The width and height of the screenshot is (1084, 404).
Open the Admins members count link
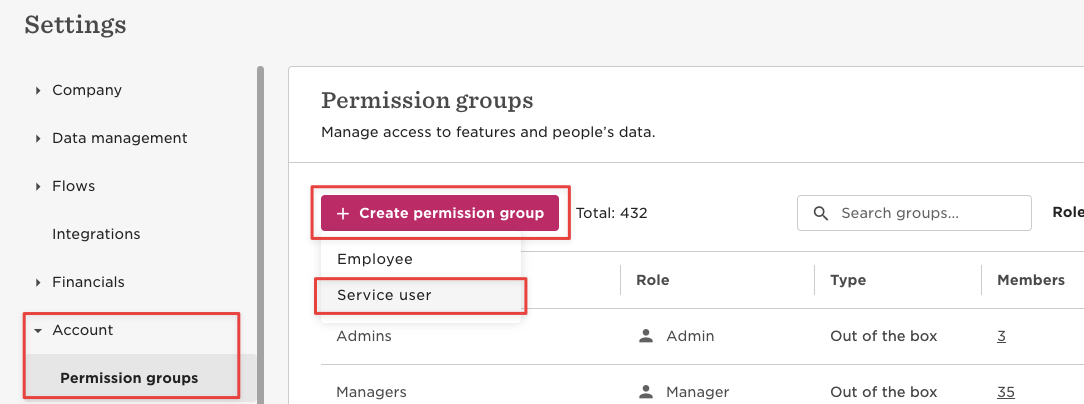[x=1001, y=336]
